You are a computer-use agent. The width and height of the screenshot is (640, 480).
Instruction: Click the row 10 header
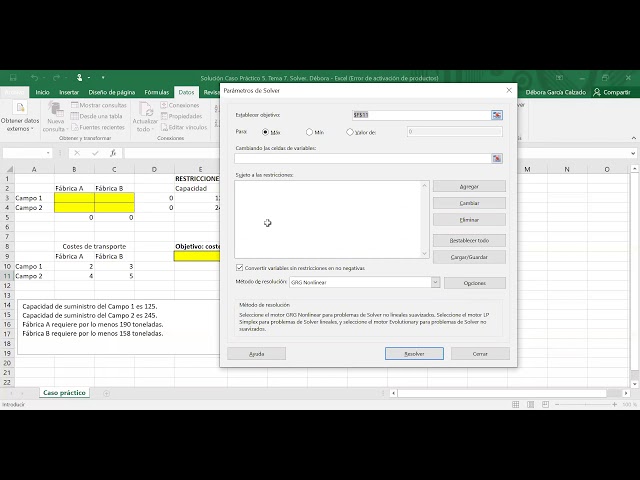(x=7, y=266)
